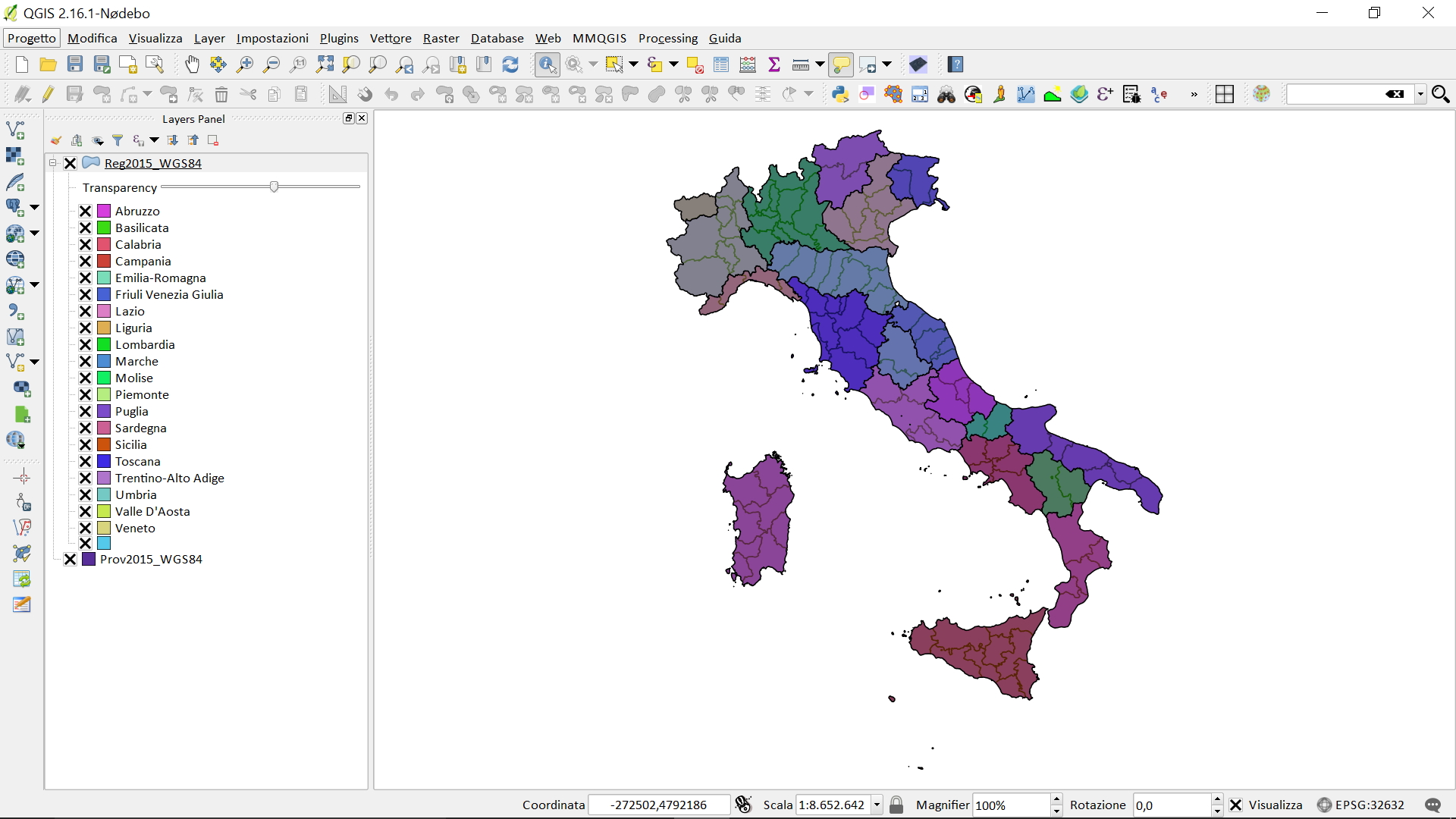The width and height of the screenshot is (1456, 819).
Task: Uncheck the Lombardia category checkbox
Action: pos(86,345)
